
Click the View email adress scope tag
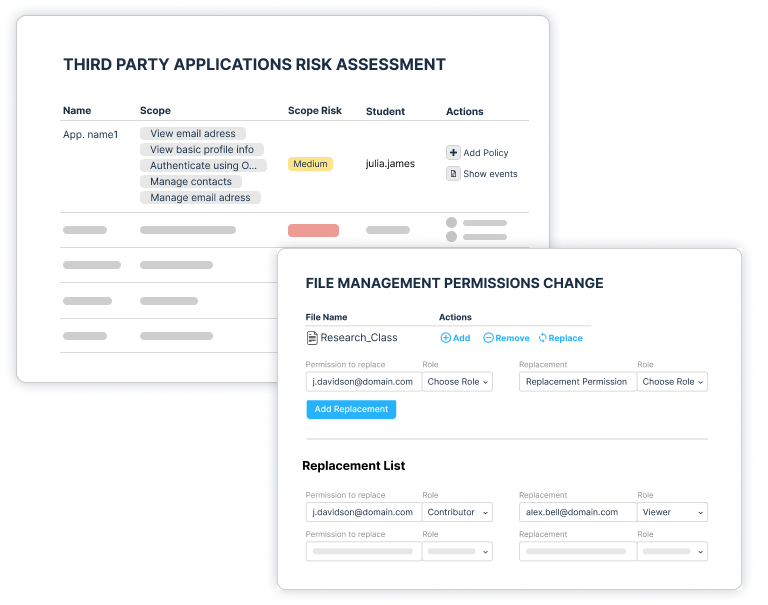point(193,133)
